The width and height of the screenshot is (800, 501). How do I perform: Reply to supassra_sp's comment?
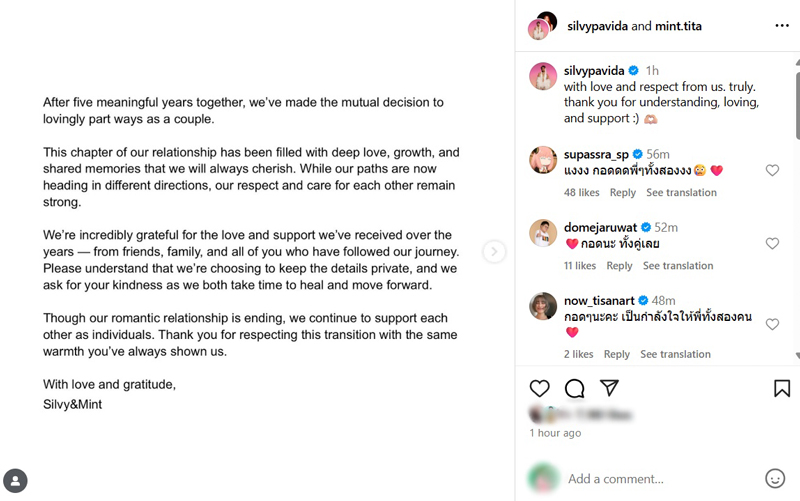tap(623, 192)
